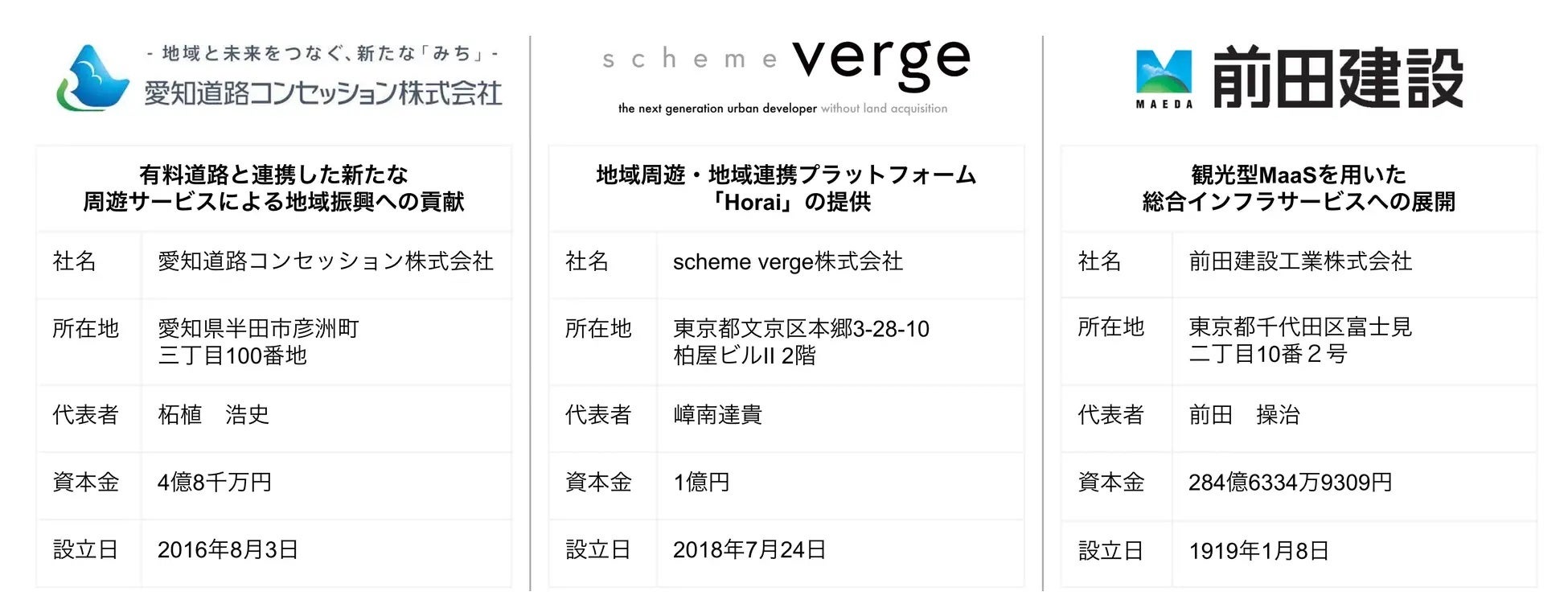Screen dimensions: 1568x600
Task: Click the scheme verge wordmark logo
Action: (x=786, y=61)
